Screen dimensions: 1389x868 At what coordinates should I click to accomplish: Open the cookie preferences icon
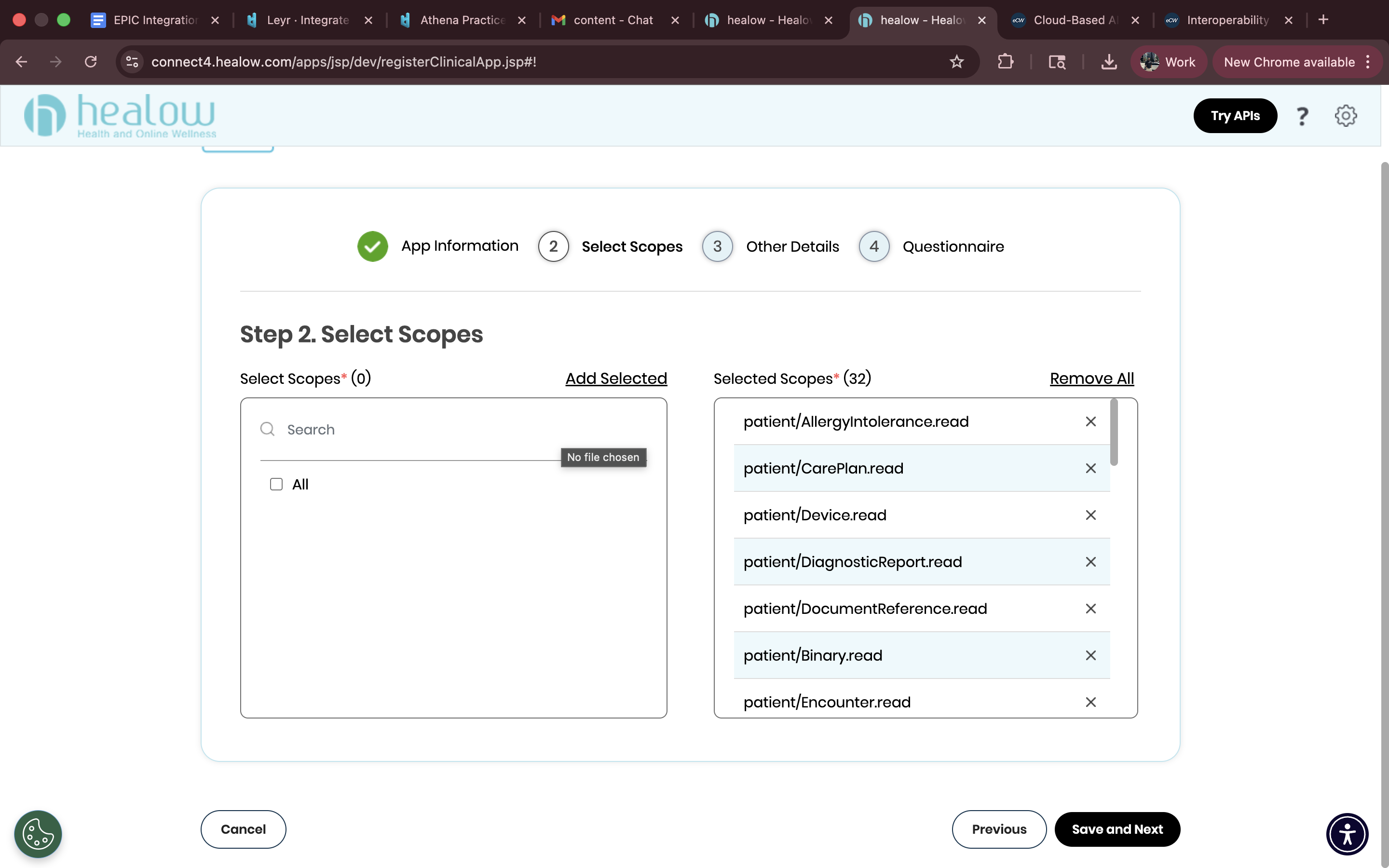38,834
